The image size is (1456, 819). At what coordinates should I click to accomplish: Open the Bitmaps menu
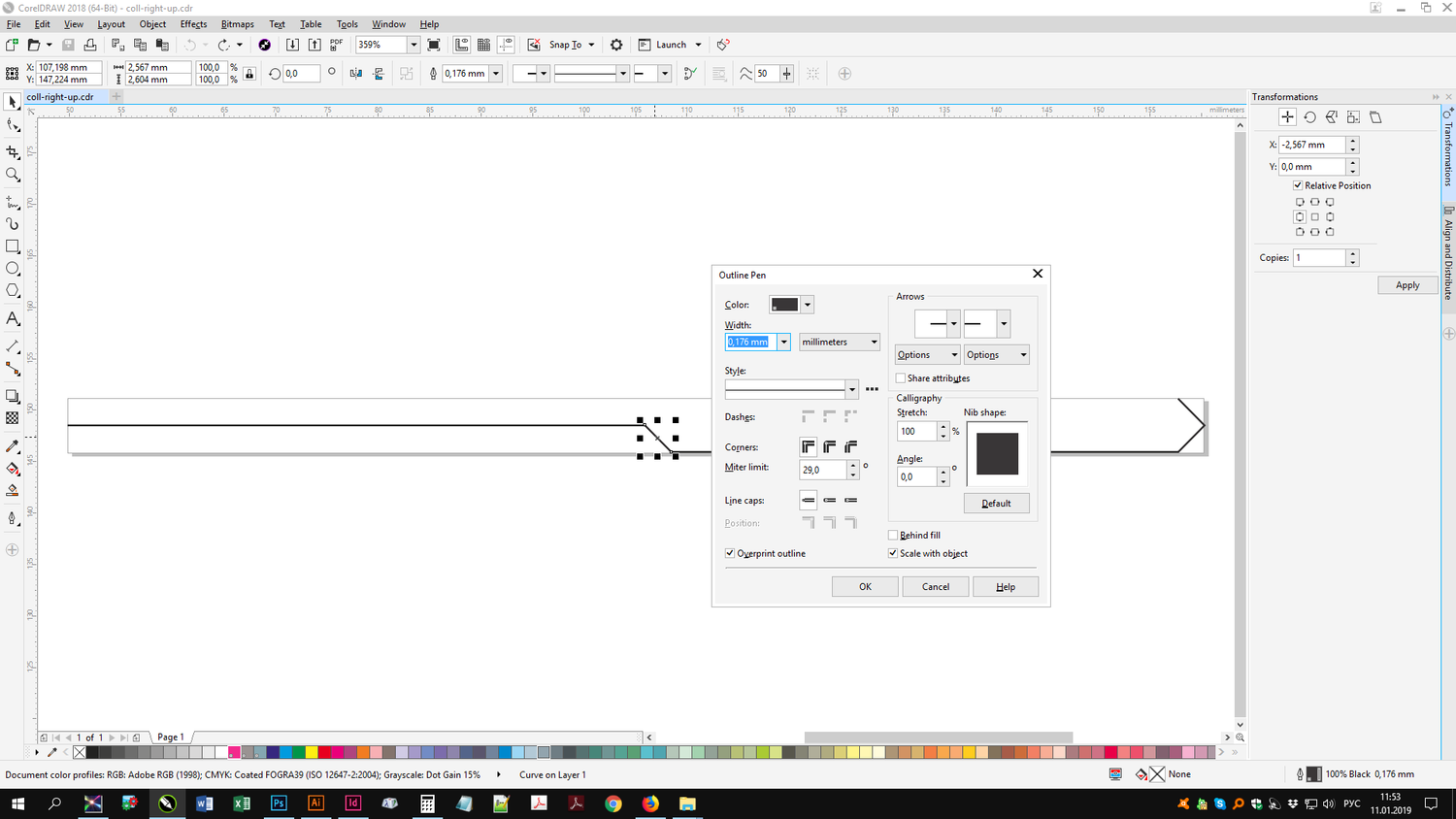pyautogui.click(x=237, y=24)
